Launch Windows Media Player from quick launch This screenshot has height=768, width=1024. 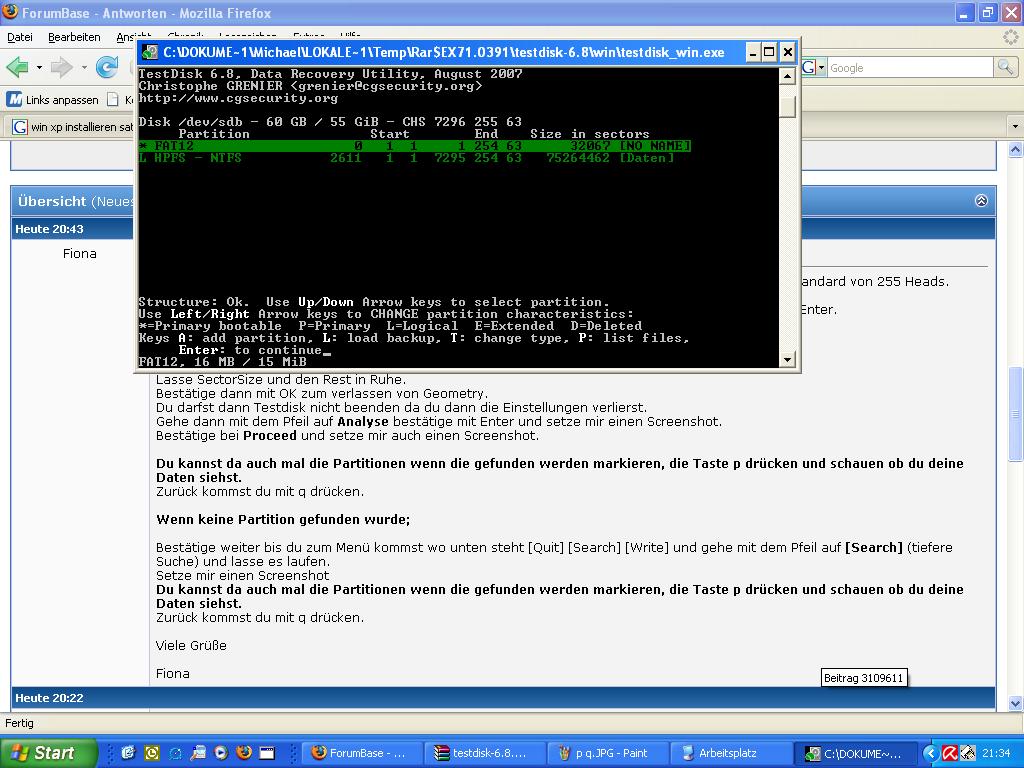[x=221, y=753]
